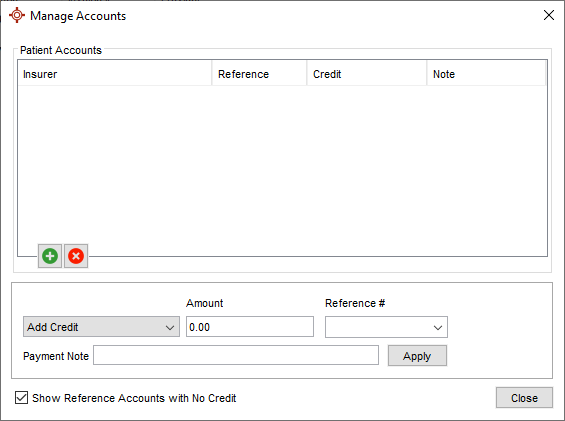Select the Credit column header
Screen dimensions: 565x421
tap(367, 74)
